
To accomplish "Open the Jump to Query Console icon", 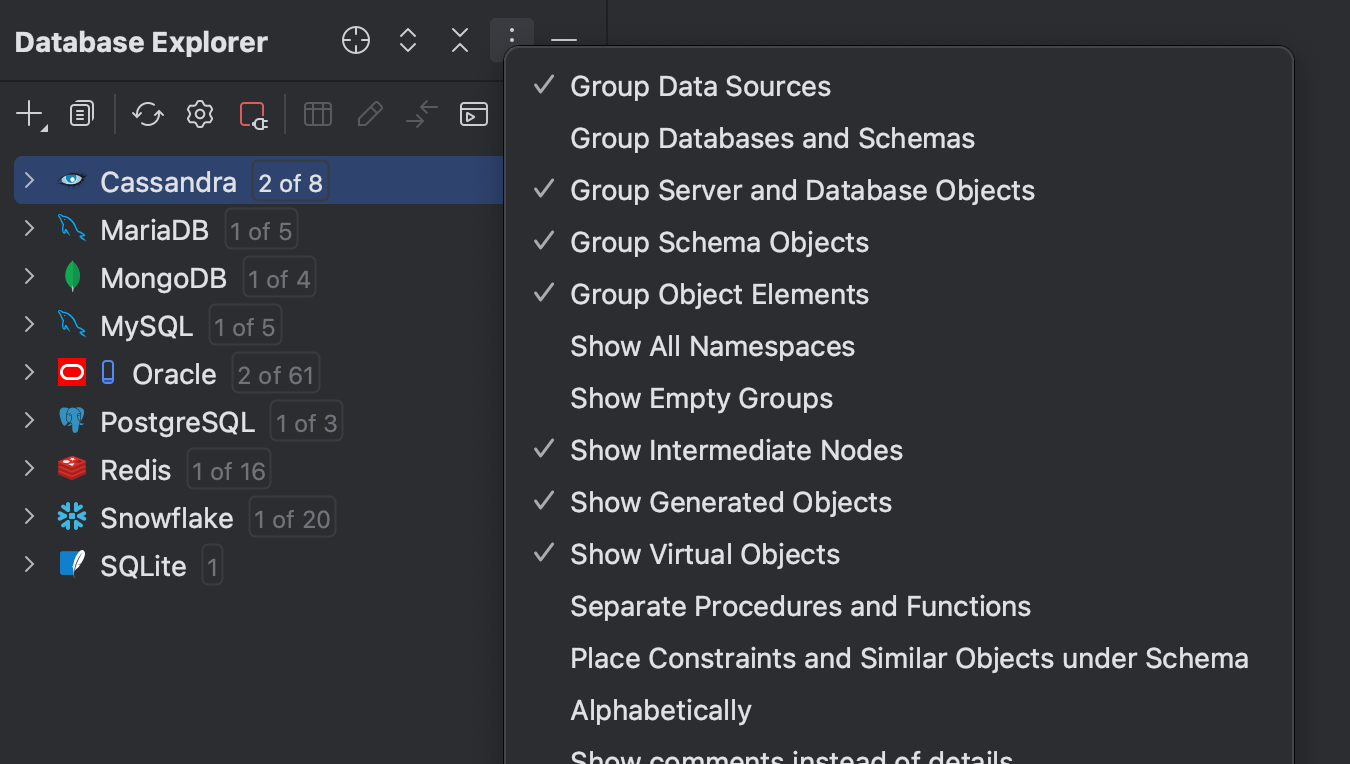I will 473,113.
